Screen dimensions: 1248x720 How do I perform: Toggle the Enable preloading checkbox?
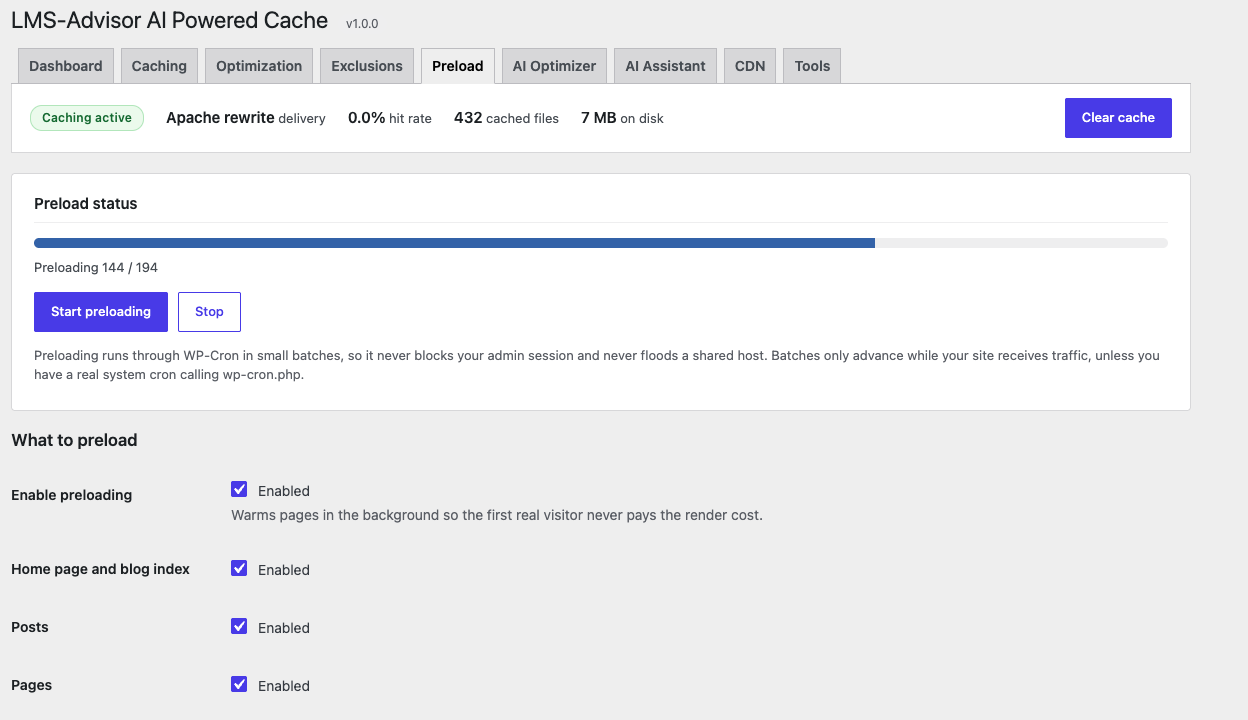tap(239, 489)
